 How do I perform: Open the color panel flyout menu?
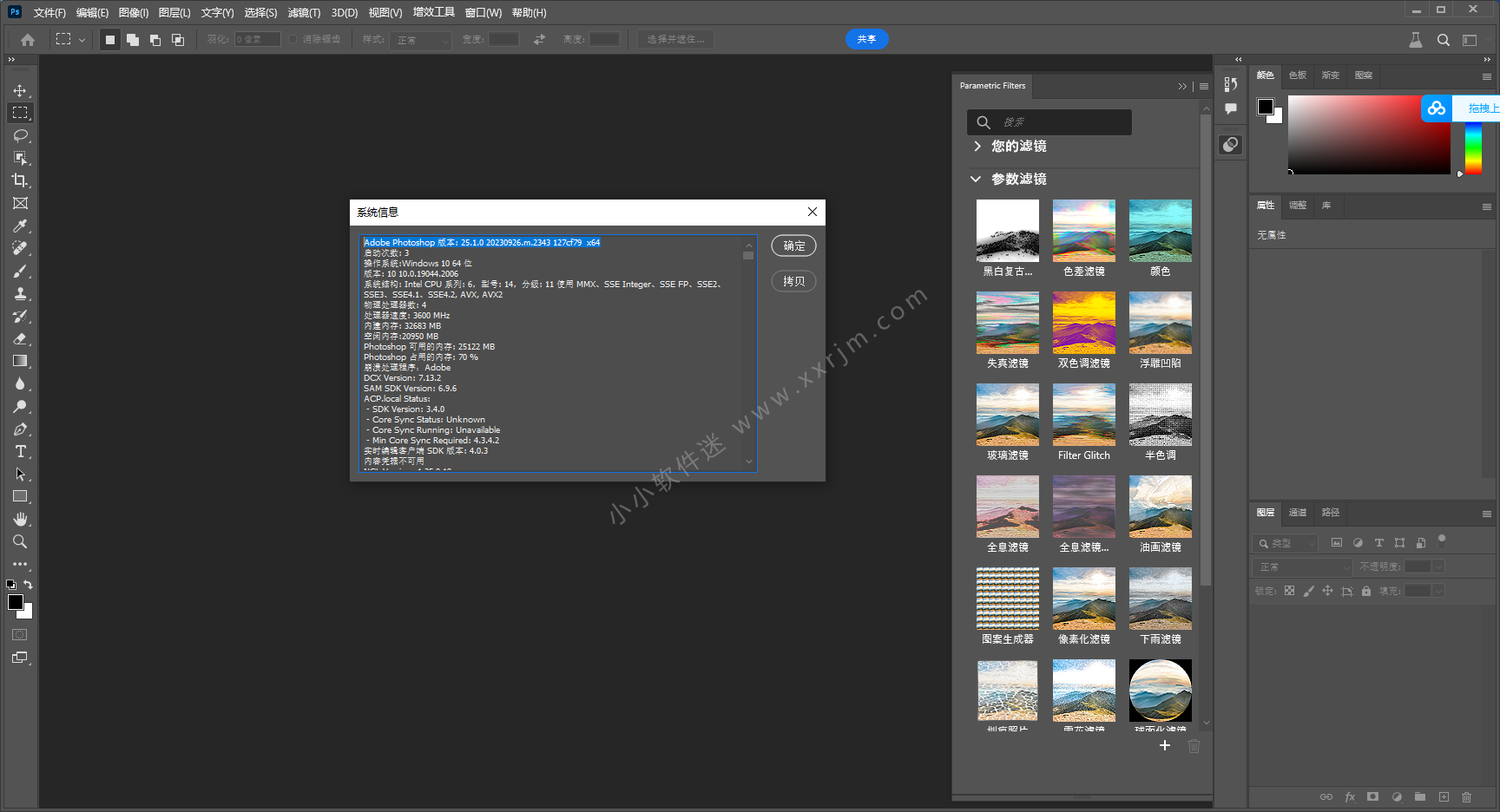coord(1487,76)
